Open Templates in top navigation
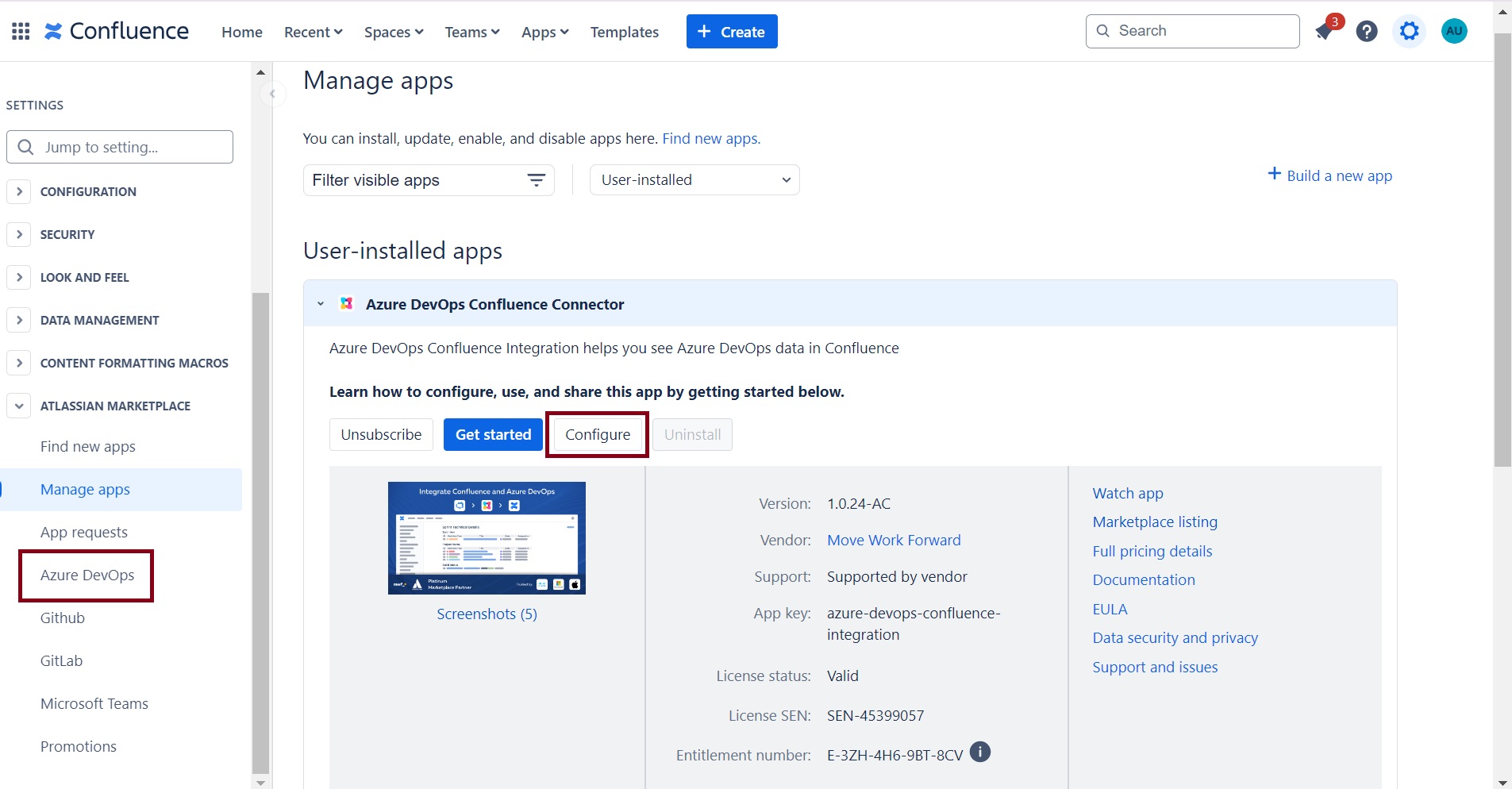This screenshot has height=789, width=1512. [624, 32]
